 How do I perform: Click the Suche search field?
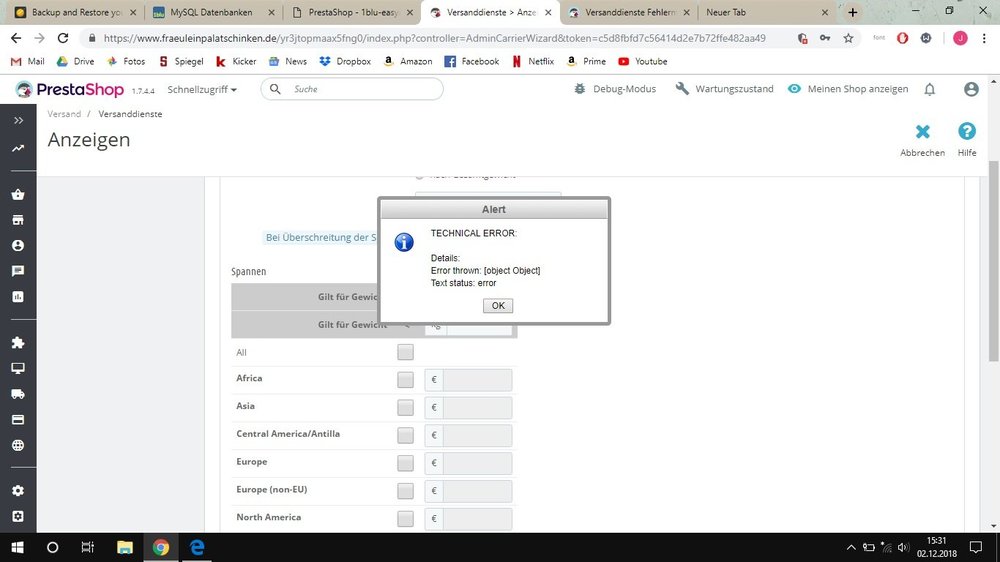[x=352, y=89]
